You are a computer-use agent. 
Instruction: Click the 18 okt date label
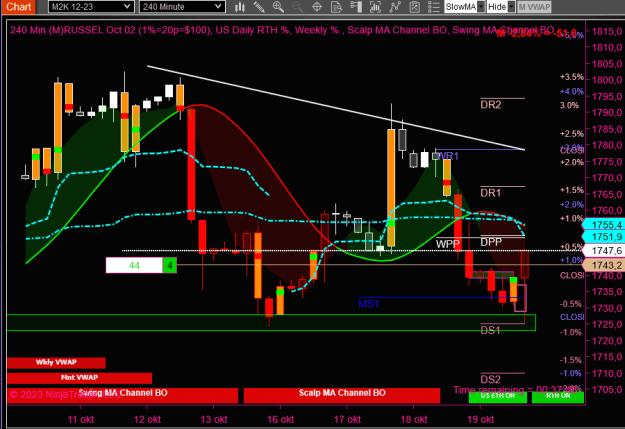pyautogui.click(x=414, y=419)
